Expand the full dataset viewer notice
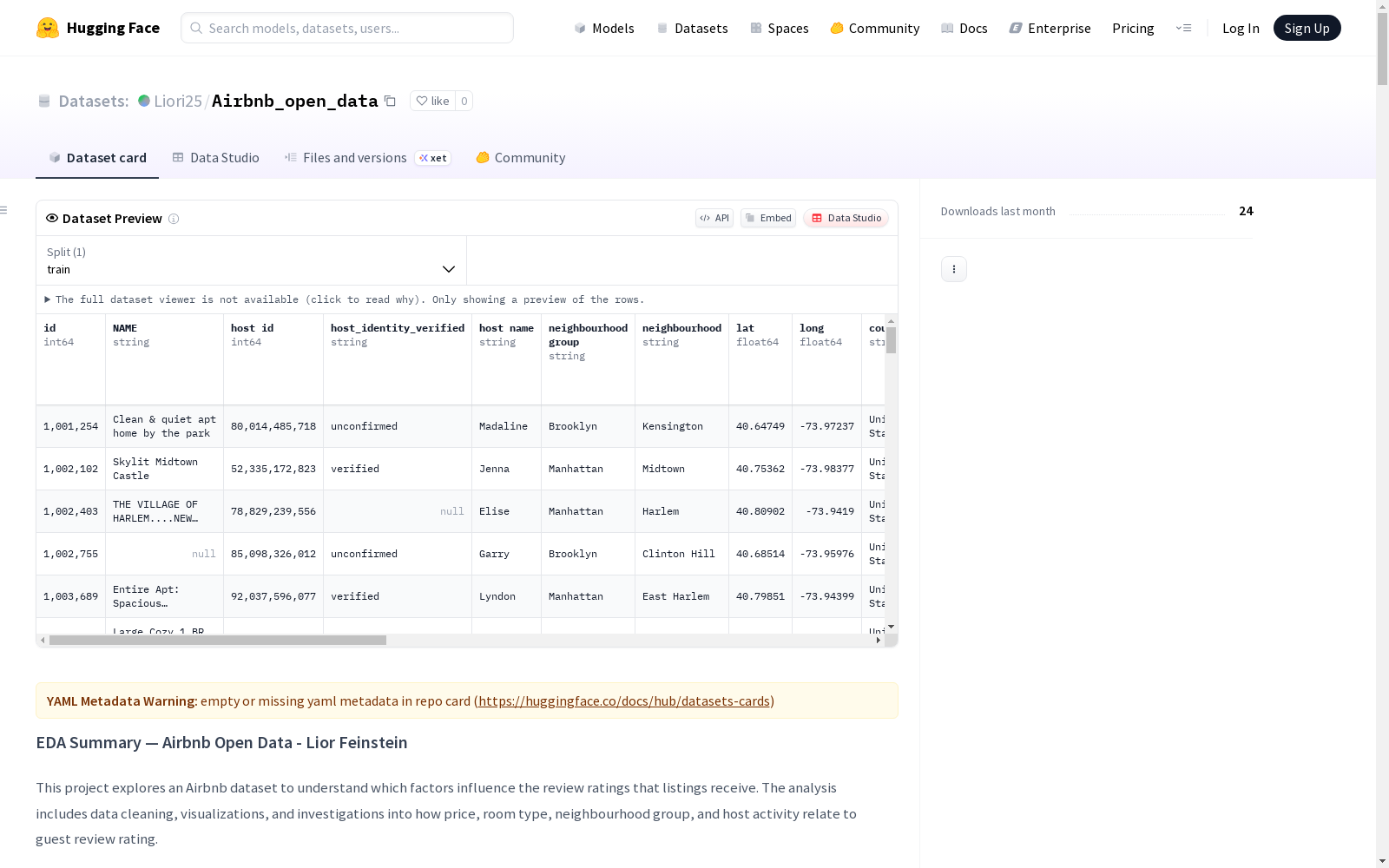 click(x=344, y=299)
